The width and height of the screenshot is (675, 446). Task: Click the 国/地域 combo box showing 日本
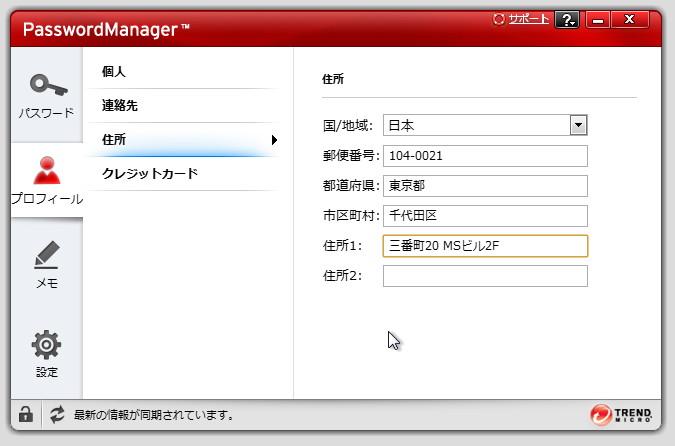[x=485, y=125]
